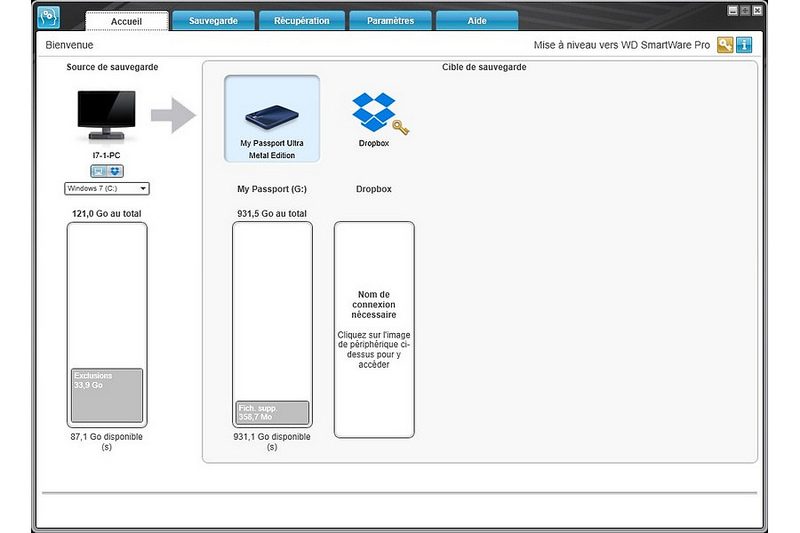Open the blue information icon
This screenshot has width=800, height=533.
click(x=744, y=45)
